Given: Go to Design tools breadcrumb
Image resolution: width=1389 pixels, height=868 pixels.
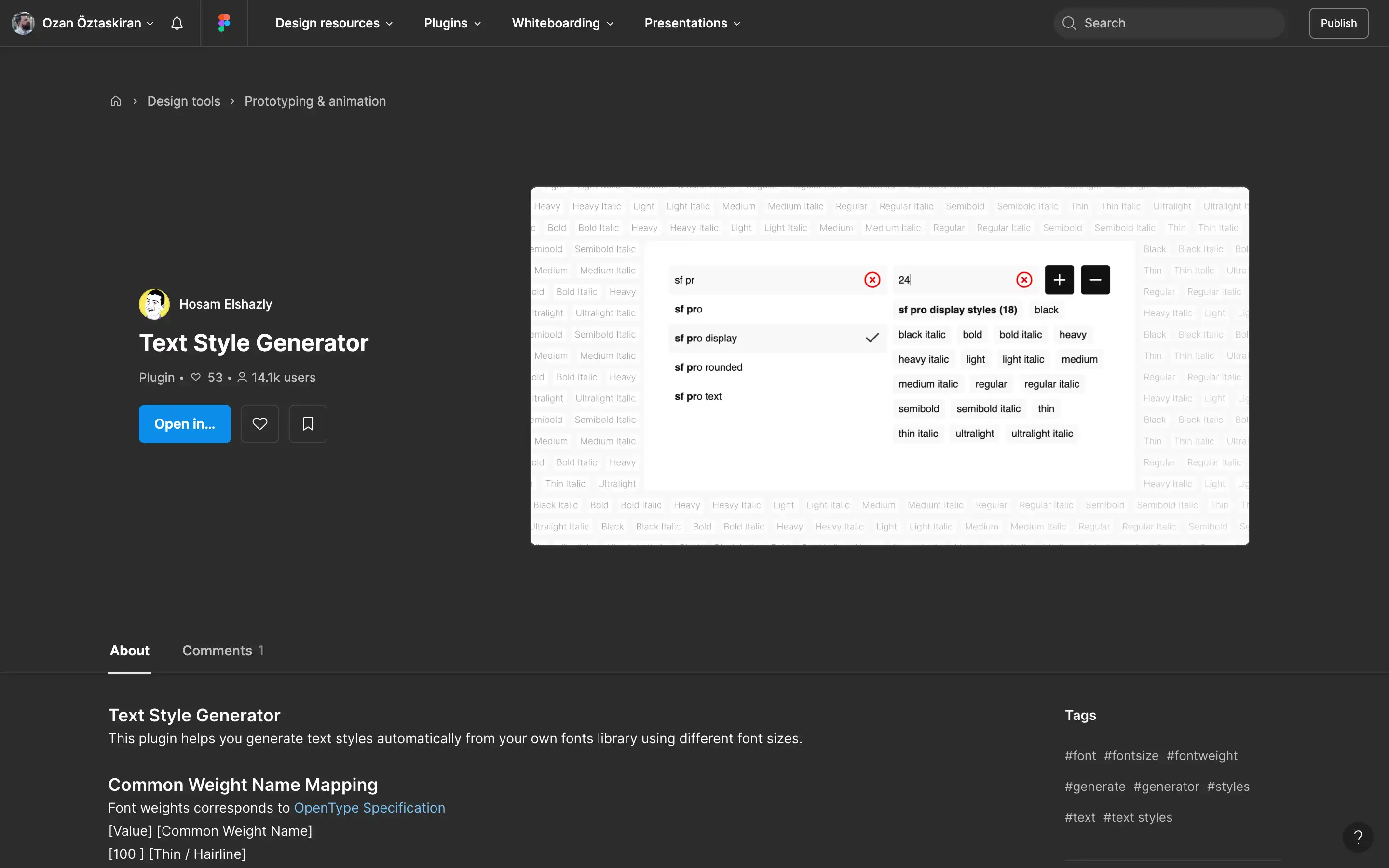Looking at the screenshot, I should coord(184,101).
